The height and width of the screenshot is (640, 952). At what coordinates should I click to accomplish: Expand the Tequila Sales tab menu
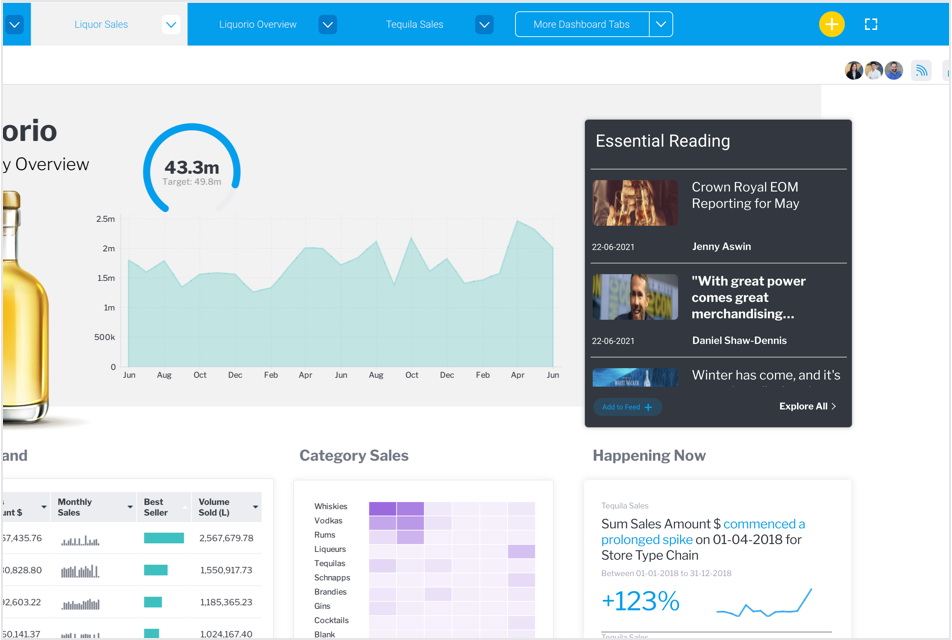pyautogui.click(x=484, y=25)
